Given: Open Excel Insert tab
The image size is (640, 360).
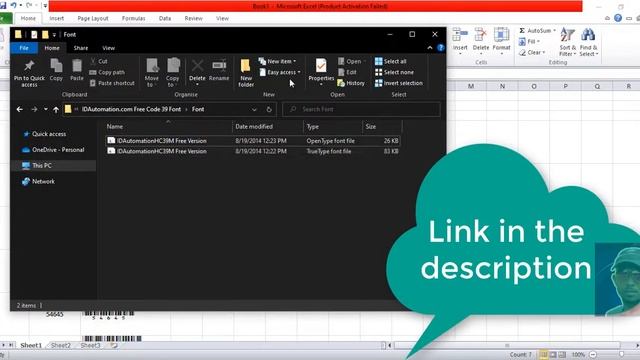Looking at the screenshot, I should (57, 18).
